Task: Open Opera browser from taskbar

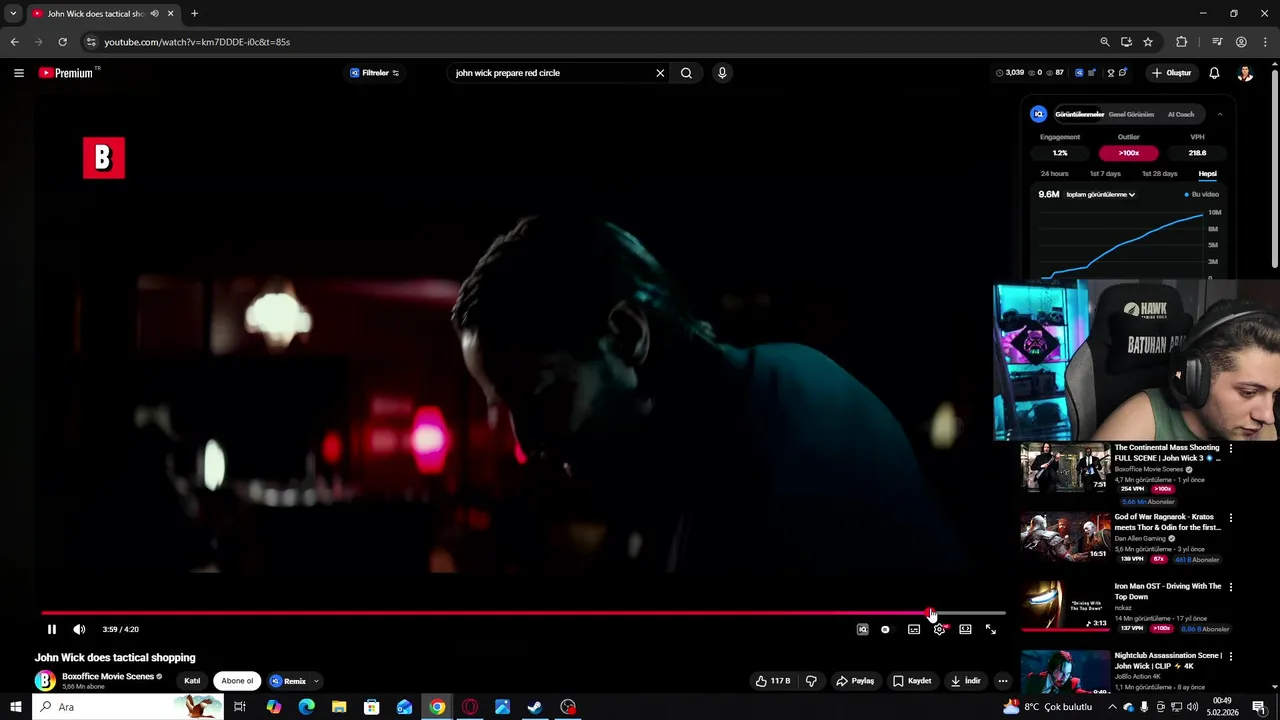Action: 470,707
